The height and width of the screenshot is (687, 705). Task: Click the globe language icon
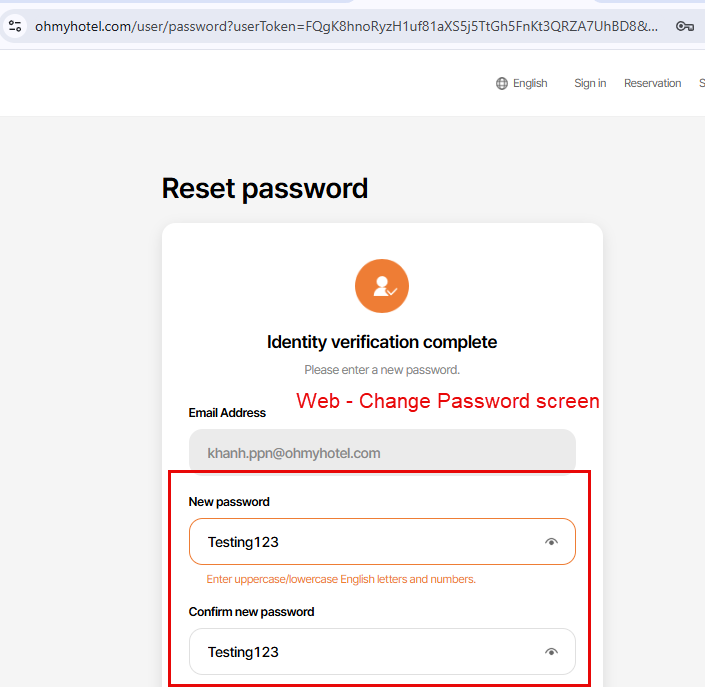(502, 84)
